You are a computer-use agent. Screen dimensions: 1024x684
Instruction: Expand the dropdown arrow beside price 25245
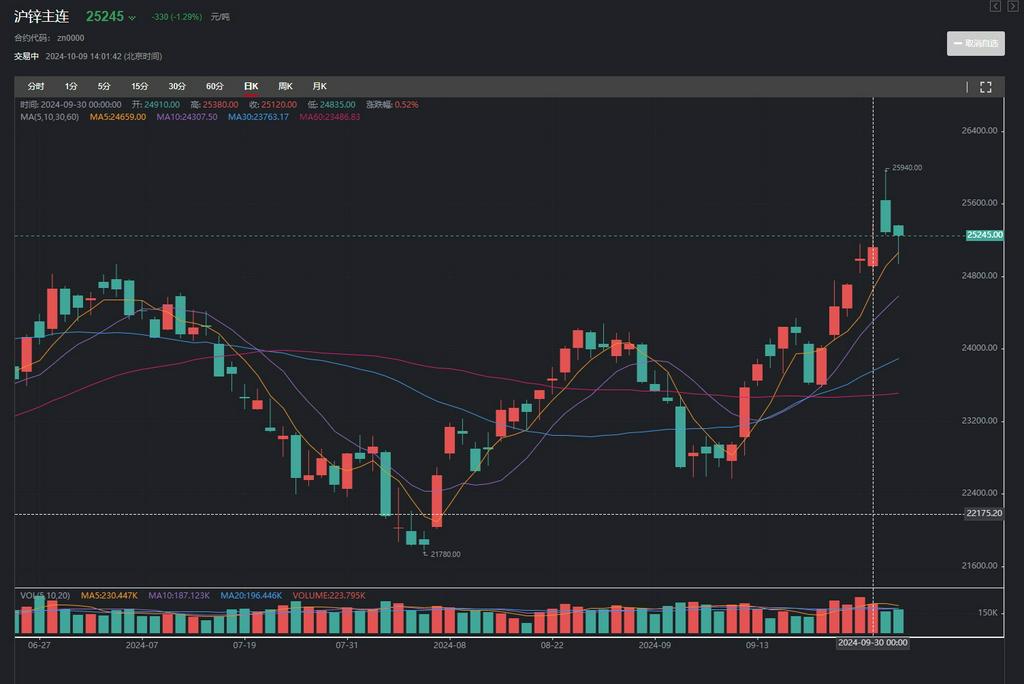(132, 18)
